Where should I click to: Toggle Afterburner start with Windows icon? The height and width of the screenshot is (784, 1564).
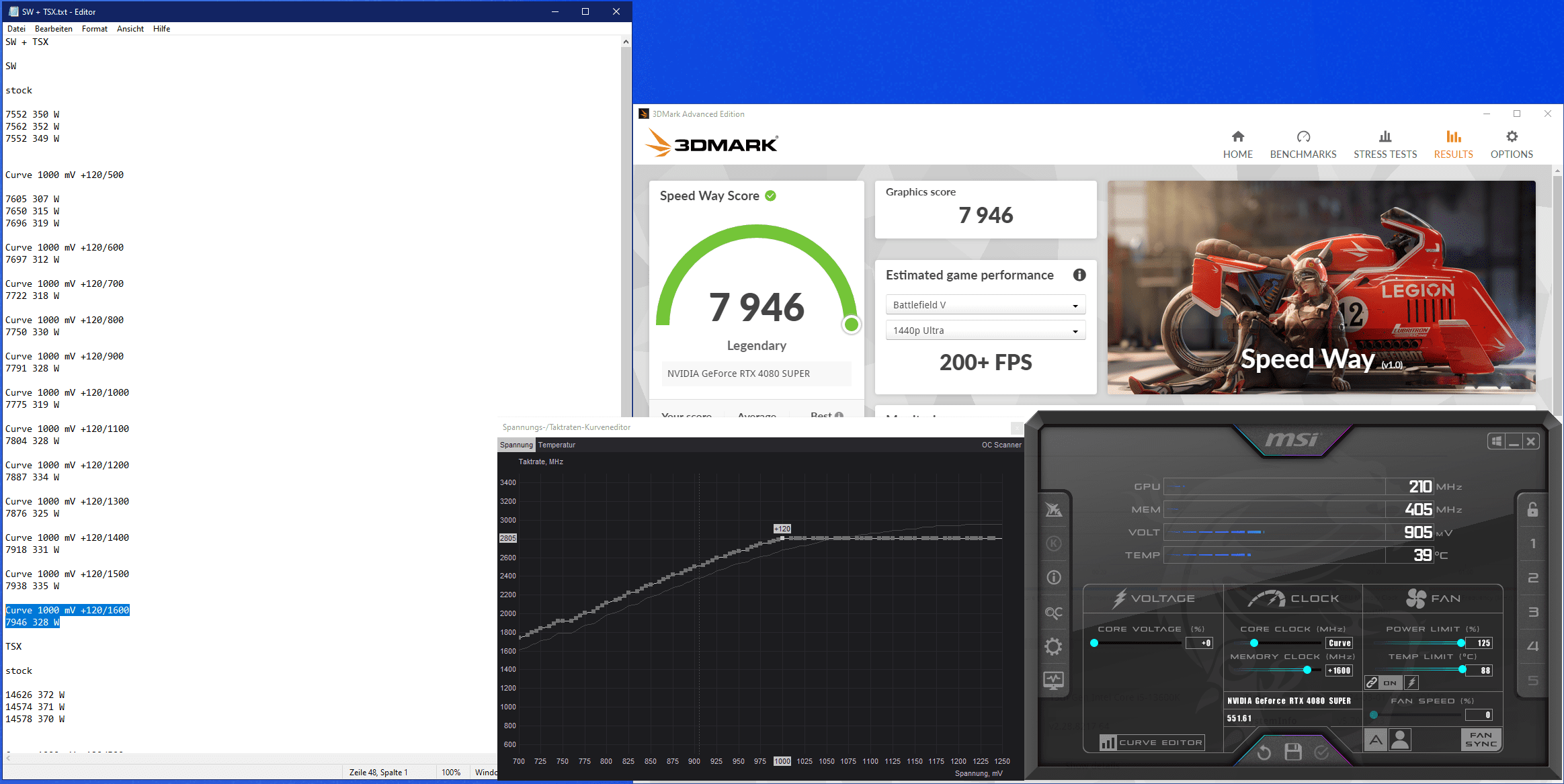coord(1496,441)
